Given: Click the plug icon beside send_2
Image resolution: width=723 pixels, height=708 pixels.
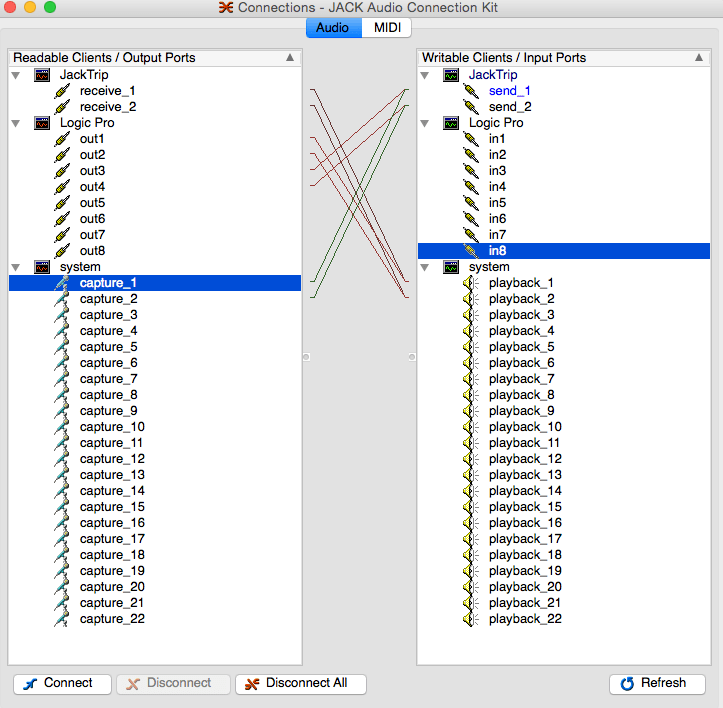Looking at the screenshot, I should tap(471, 107).
